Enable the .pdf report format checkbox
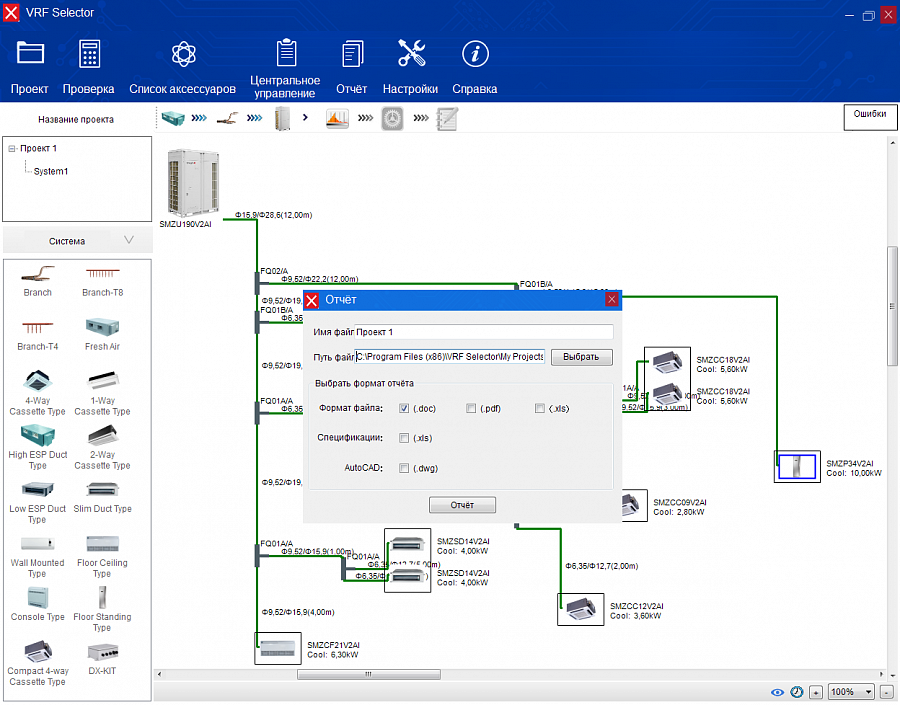This screenshot has height=705, width=900. tap(471, 408)
